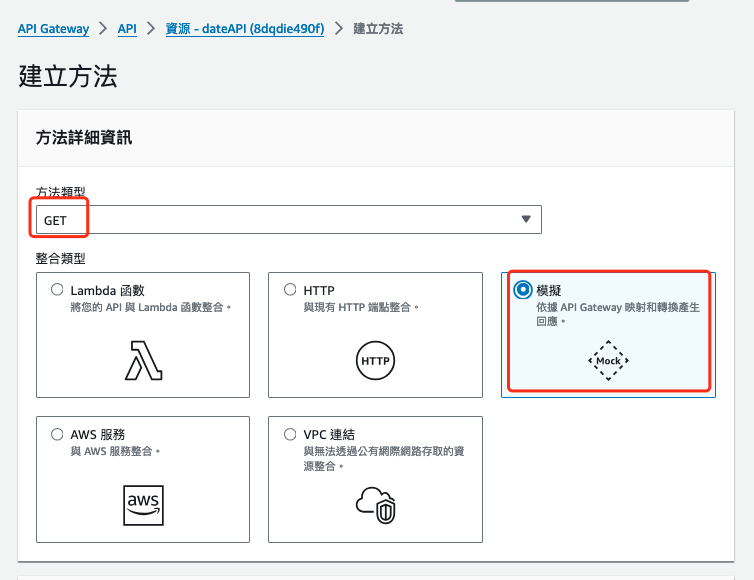This screenshot has height=580, width=754.
Task: Select the 模擬 (Mock) radio button
Action: [523, 290]
